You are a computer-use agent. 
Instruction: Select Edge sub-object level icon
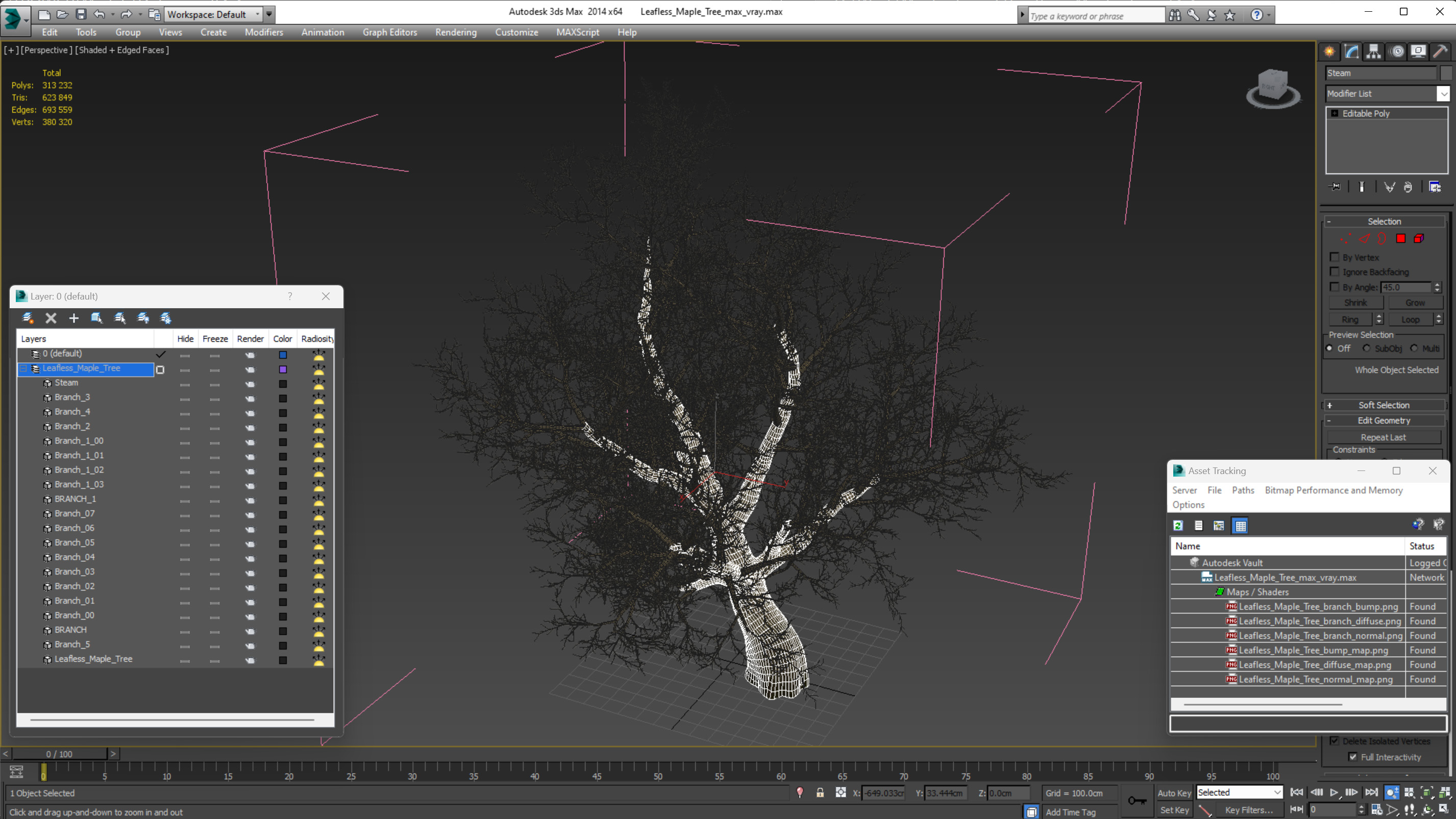coord(1365,238)
